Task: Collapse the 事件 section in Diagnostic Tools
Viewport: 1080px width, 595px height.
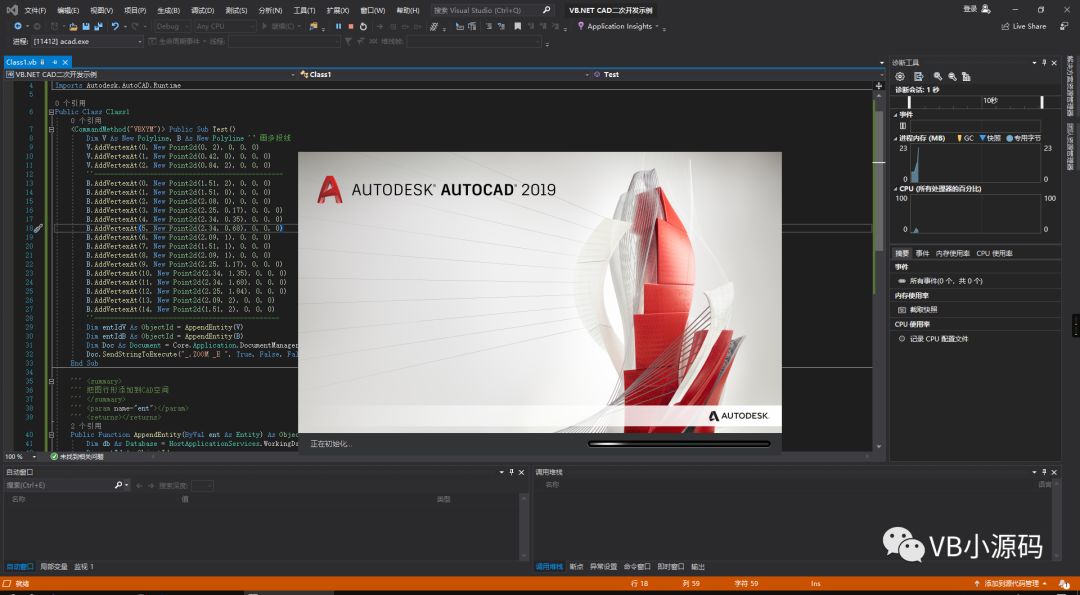Action: 896,115
